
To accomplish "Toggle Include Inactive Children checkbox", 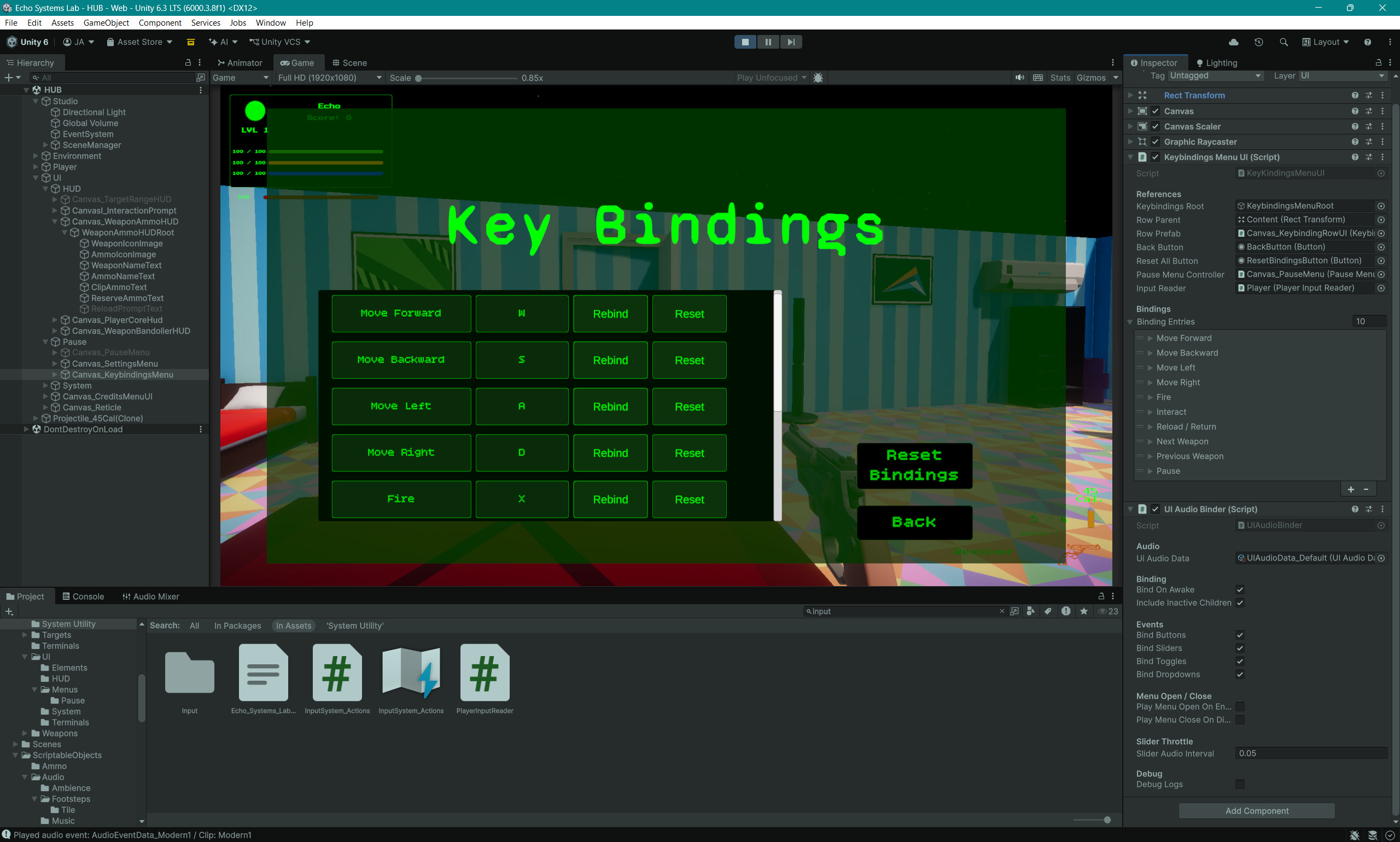I will pos(1240,603).
